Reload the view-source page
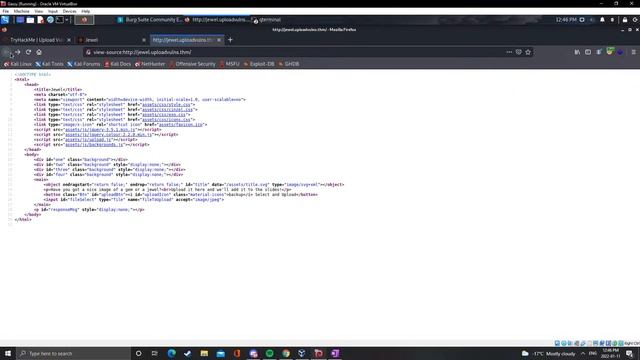The height and width of the screenshot is (360, 640). [x=28, y=52]
